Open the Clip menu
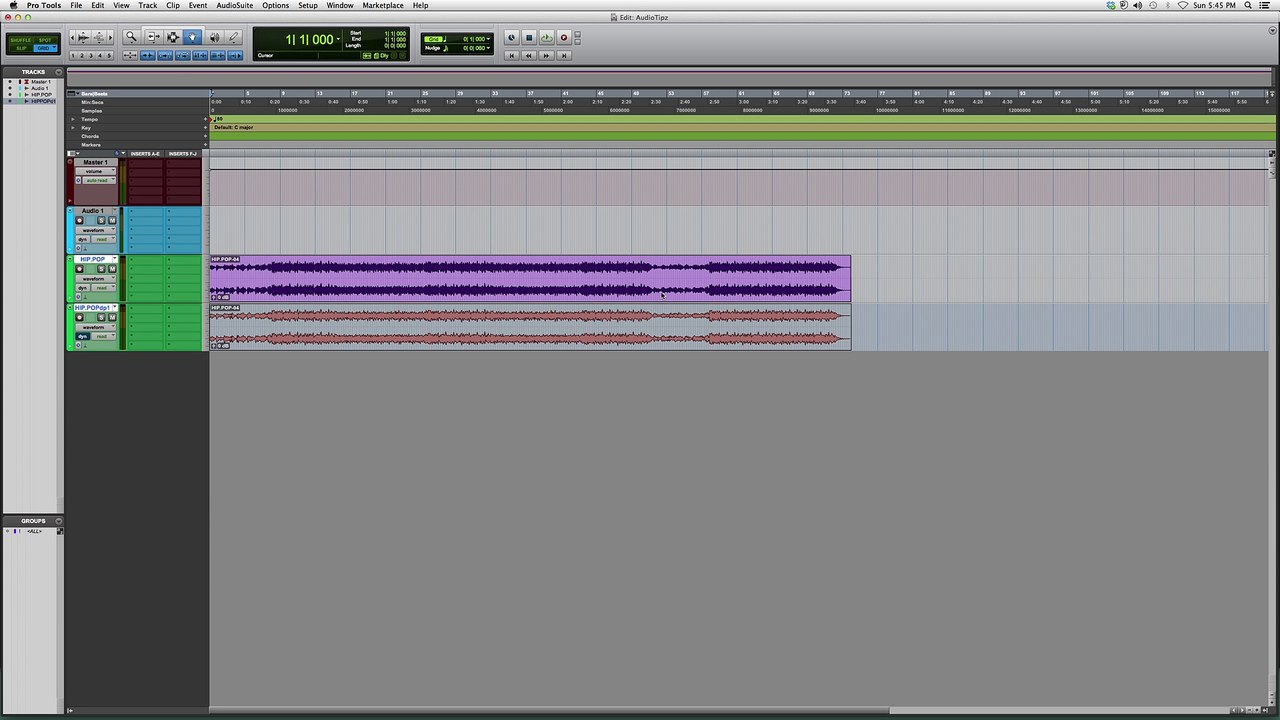 pyautogui.click(x=173, y=5)
